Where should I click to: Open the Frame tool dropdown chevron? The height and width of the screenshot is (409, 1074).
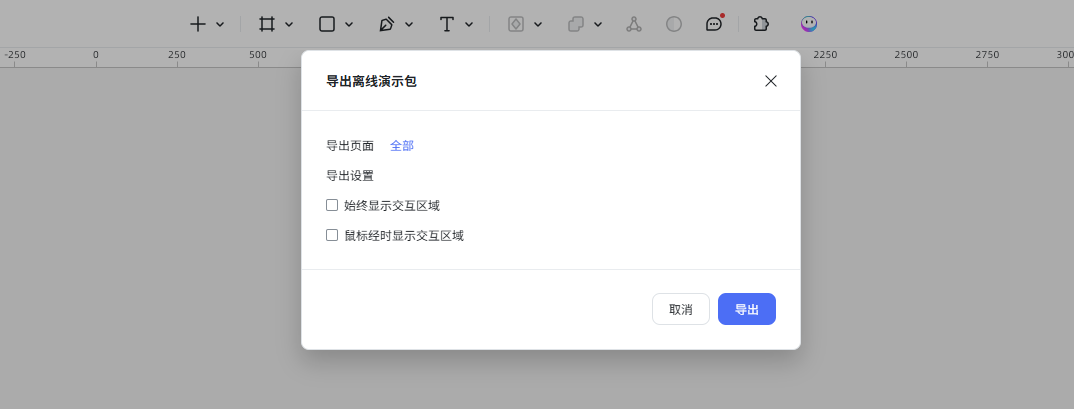coord(288,25)
